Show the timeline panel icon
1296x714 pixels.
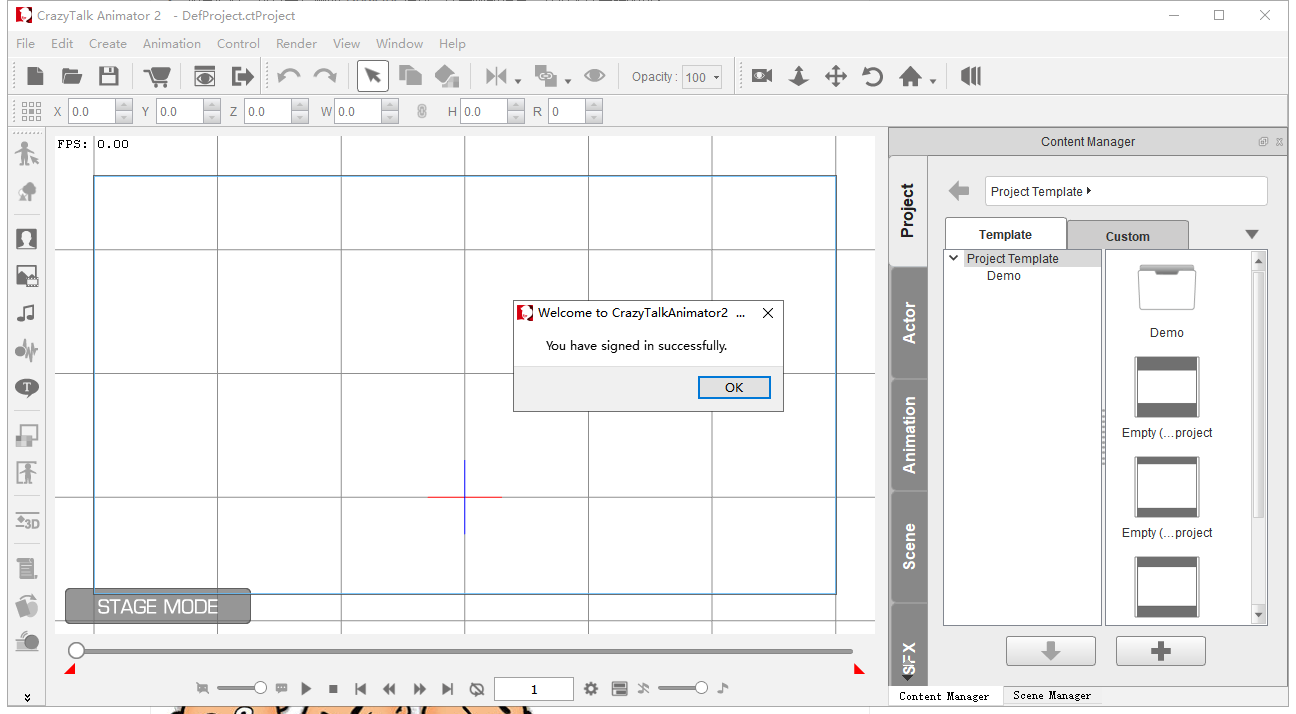619,689
